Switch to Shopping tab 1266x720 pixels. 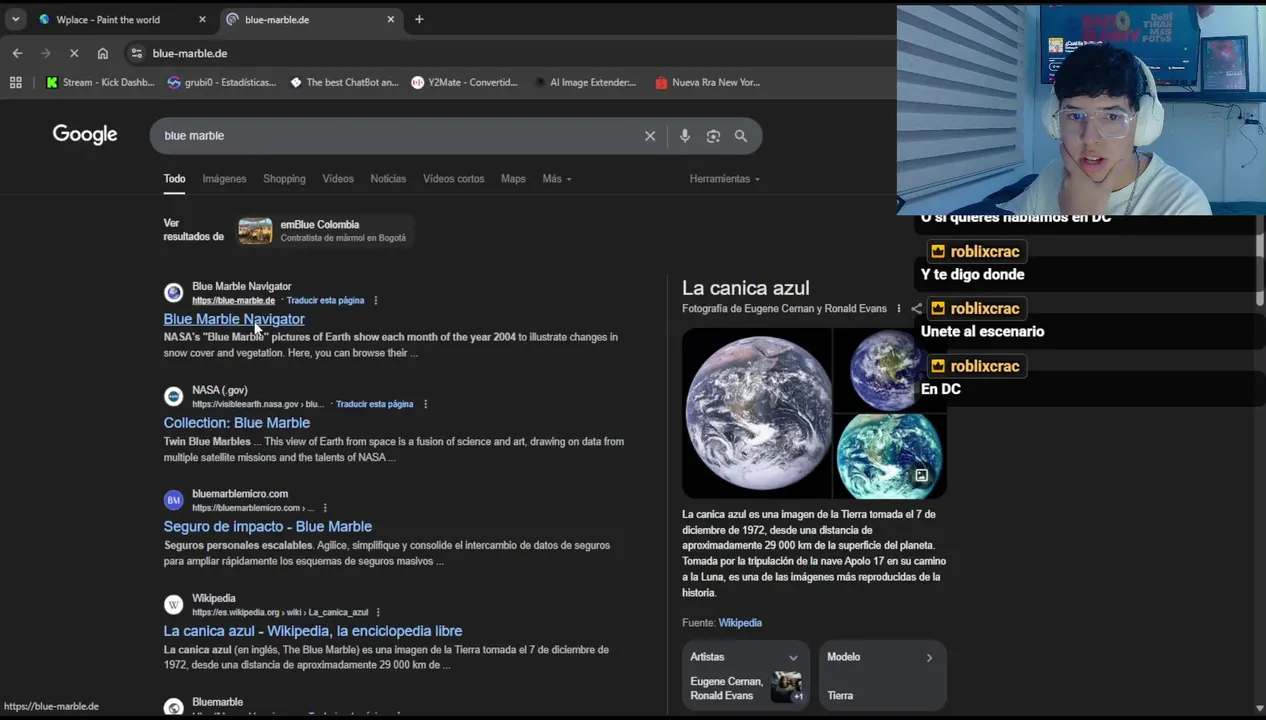284,179
